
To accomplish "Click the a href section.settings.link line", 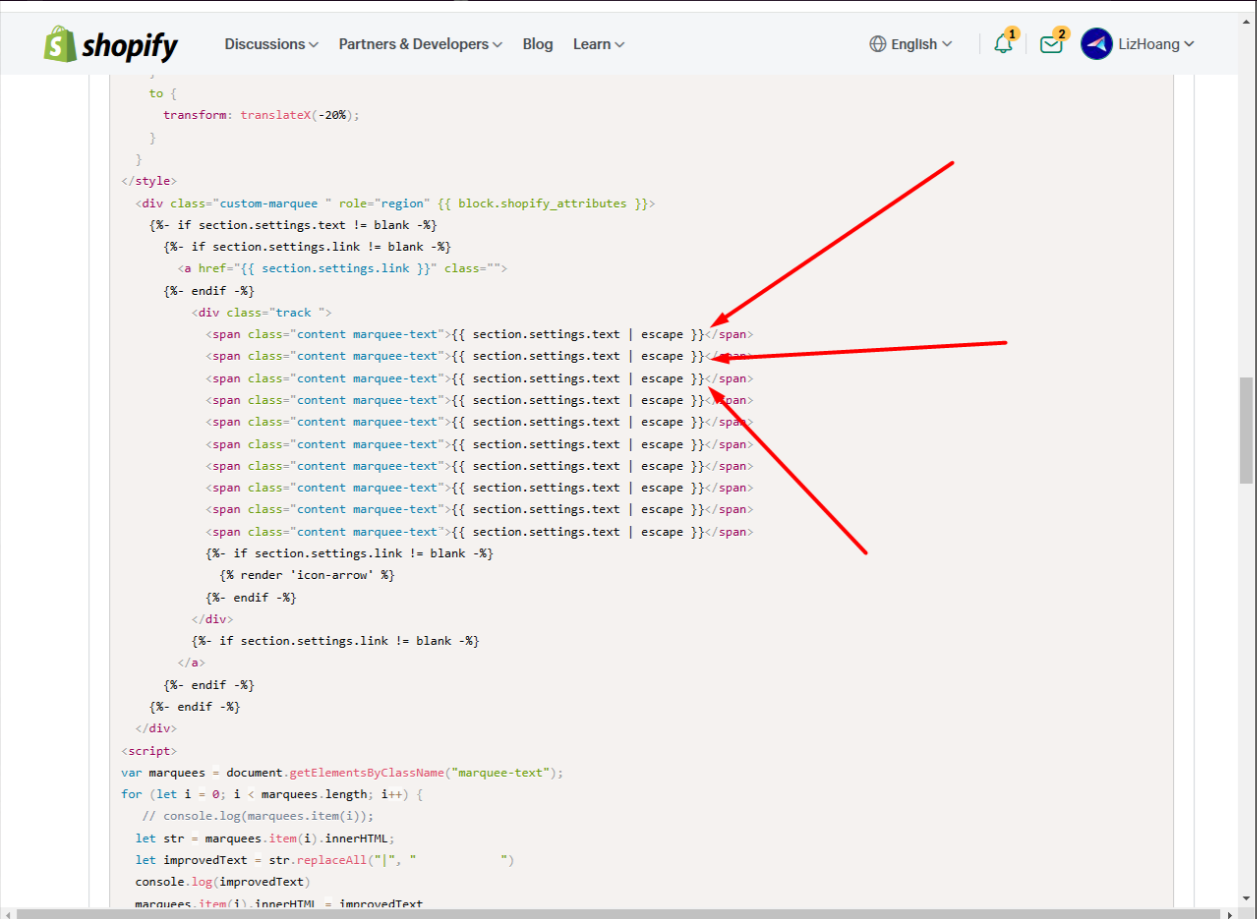I will (343, 268).
